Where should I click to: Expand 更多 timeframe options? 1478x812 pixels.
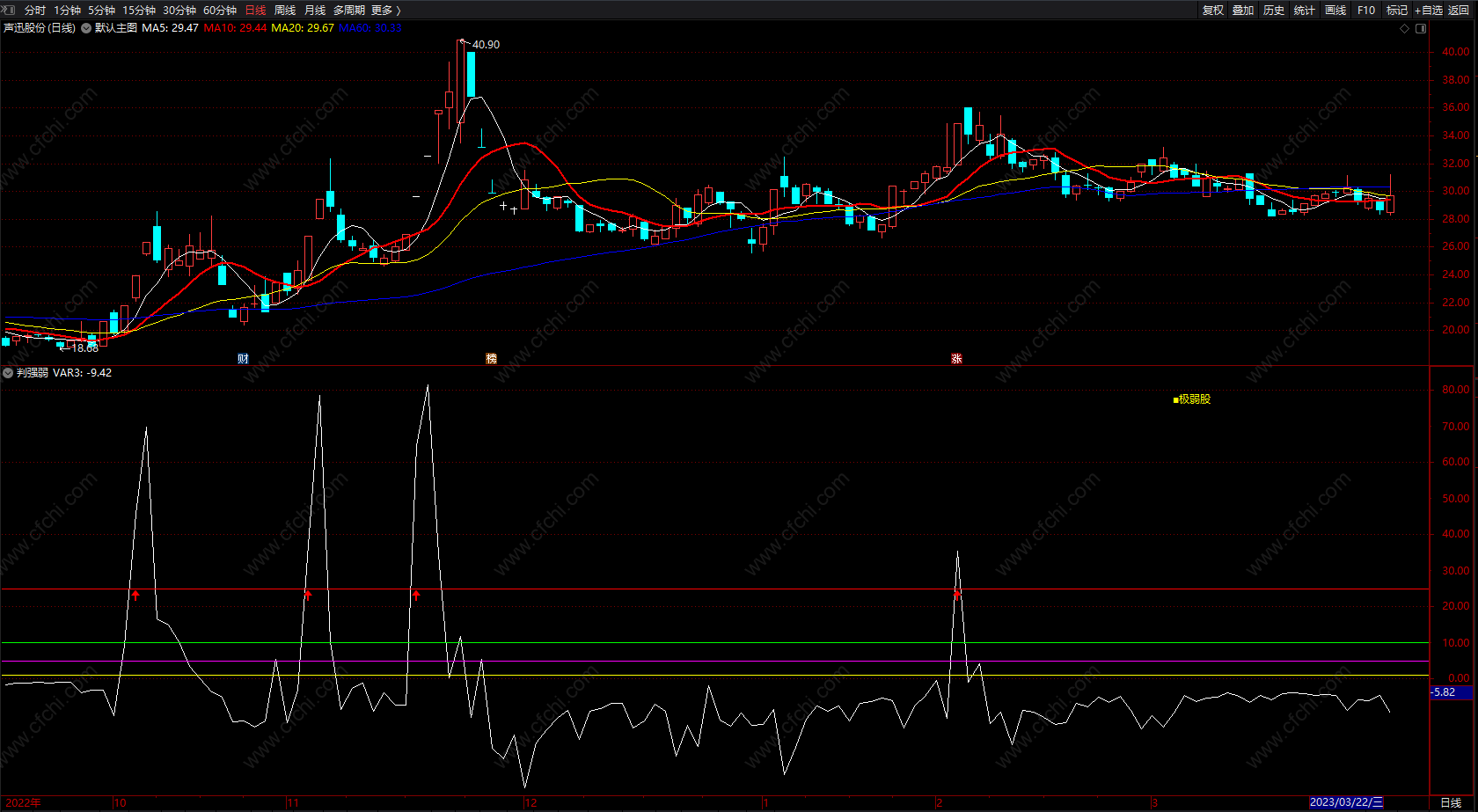[x=385, y=10]
